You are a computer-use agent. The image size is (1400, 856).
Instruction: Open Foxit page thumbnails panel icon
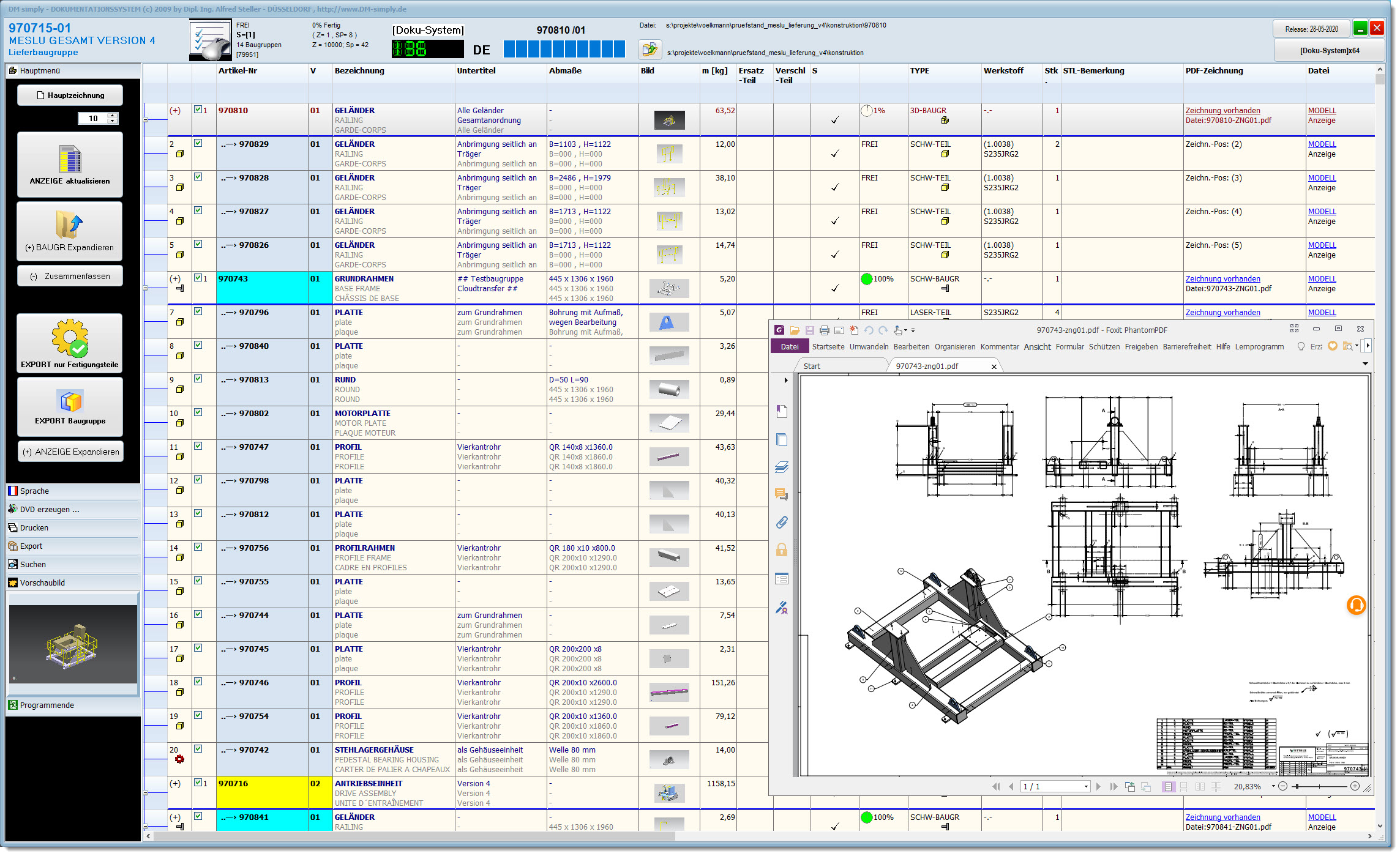pyautogui.click(x=782, y=440)
